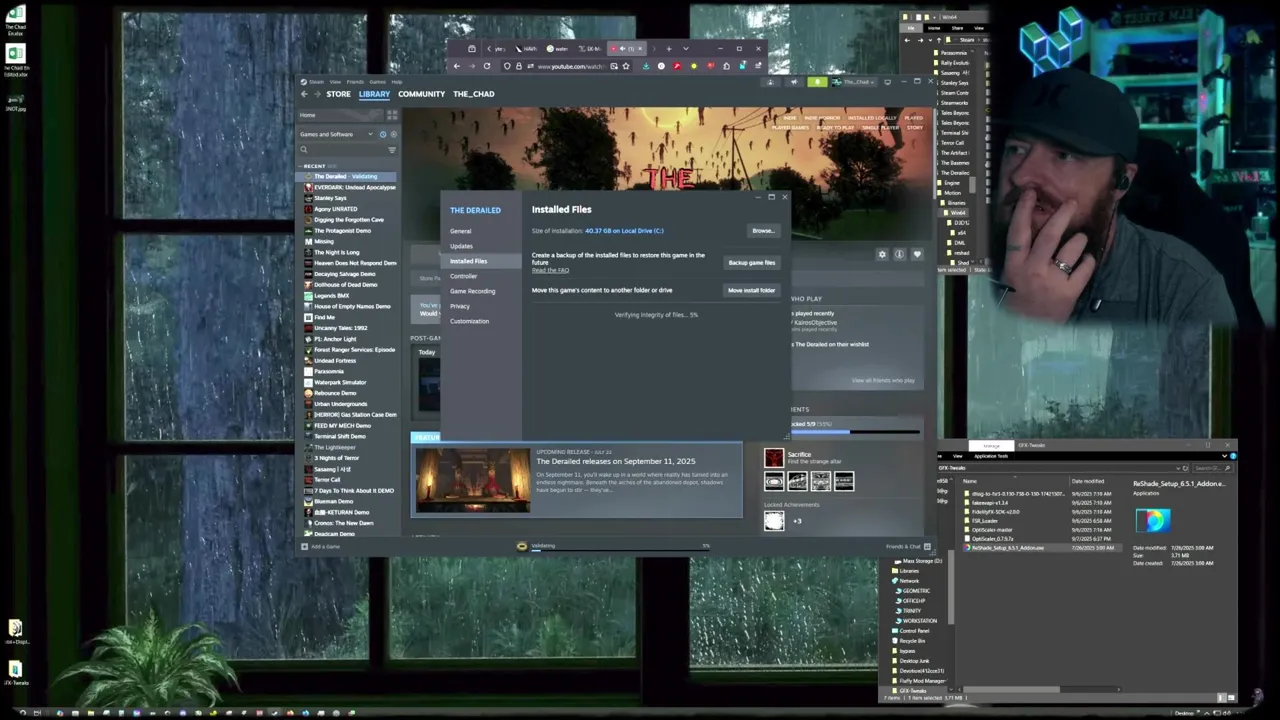Select Agony UNRATED in the Steam library
This screenshot has width=1280, height=720.
pyautogui.click(x=335, y=209)
